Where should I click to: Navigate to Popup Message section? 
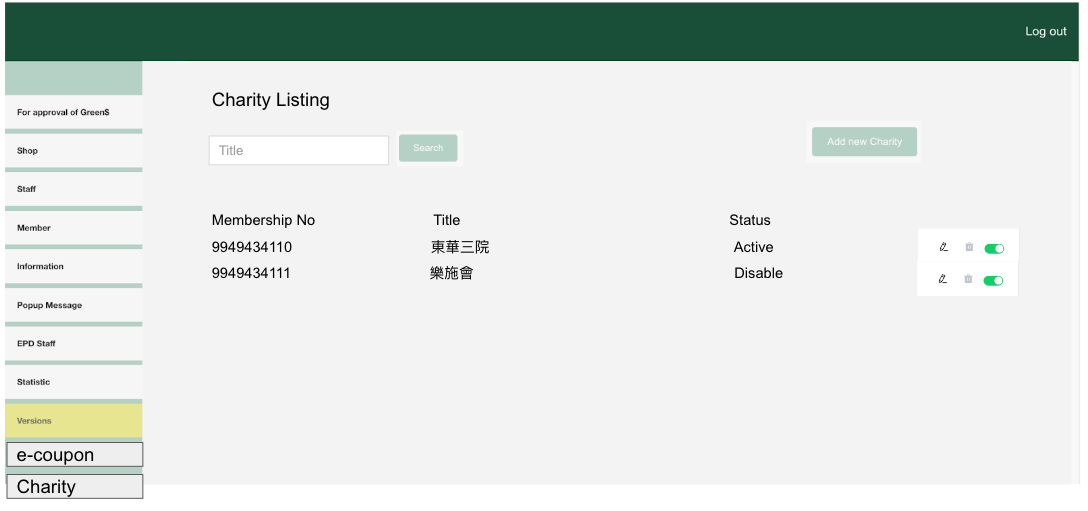click(x=73, y=305)
